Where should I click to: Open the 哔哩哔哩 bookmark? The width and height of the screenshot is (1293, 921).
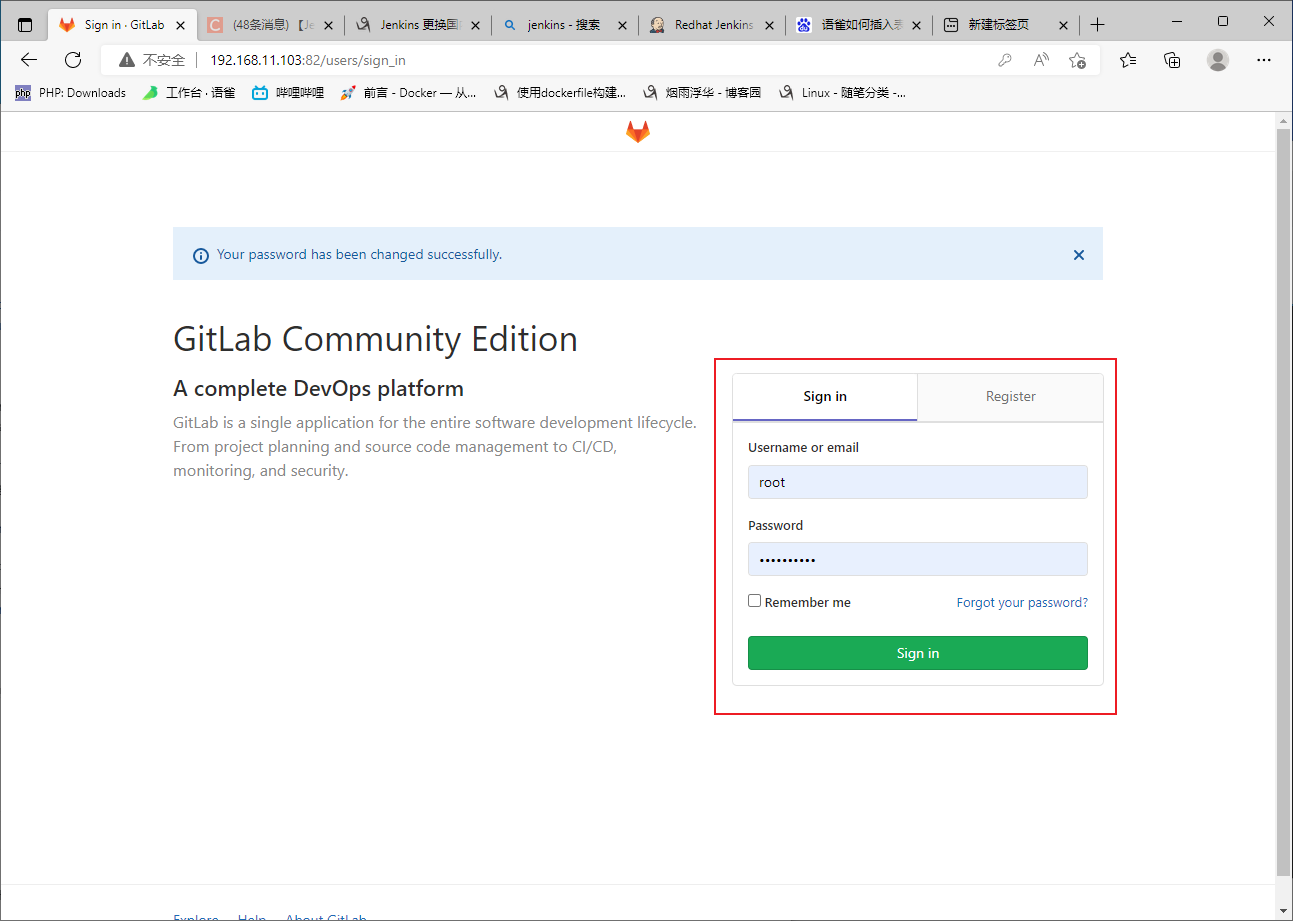[x=288, y=92]
